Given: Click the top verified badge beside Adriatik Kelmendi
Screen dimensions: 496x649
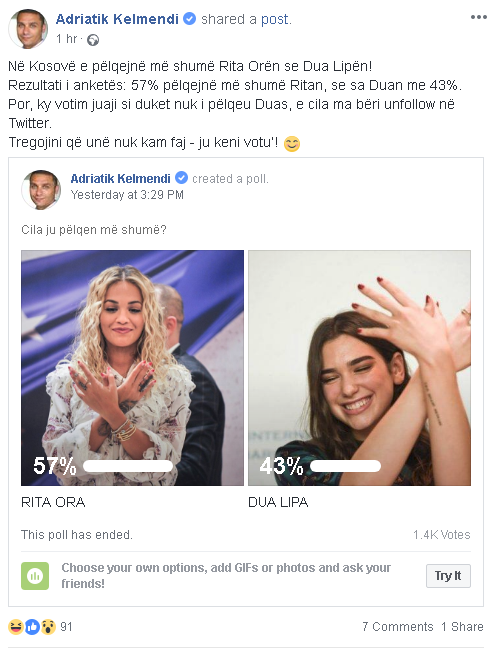Looking at the screenshot, I should tap(189, 19).
